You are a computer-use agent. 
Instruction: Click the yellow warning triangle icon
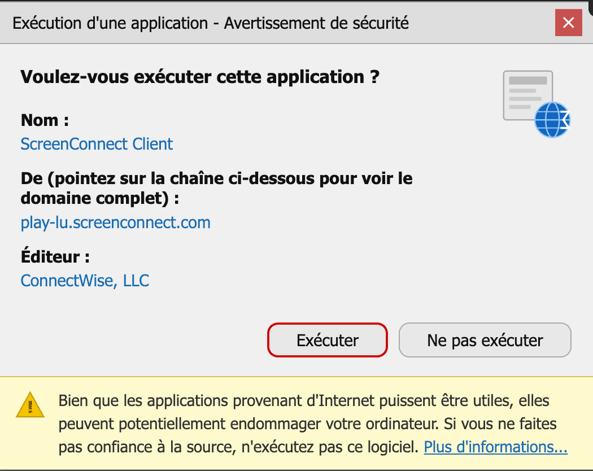coord(30,405)
